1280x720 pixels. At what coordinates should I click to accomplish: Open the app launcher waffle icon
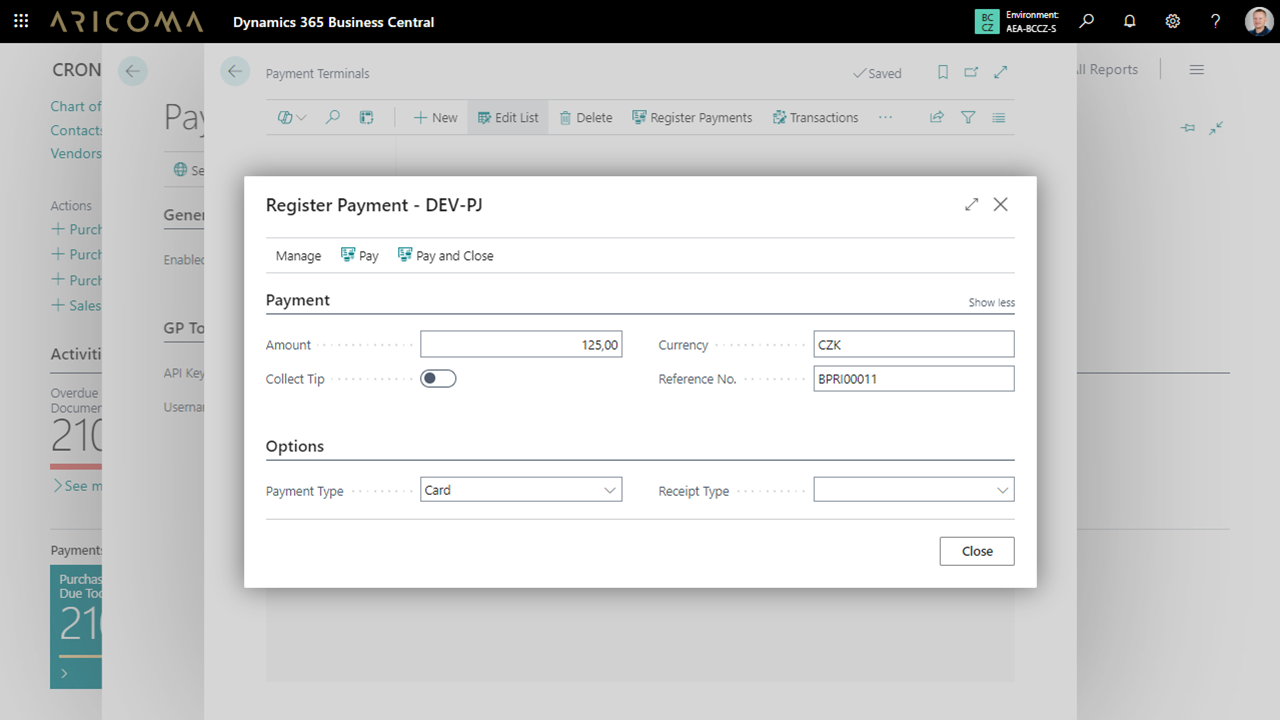(x=21, y=21)
